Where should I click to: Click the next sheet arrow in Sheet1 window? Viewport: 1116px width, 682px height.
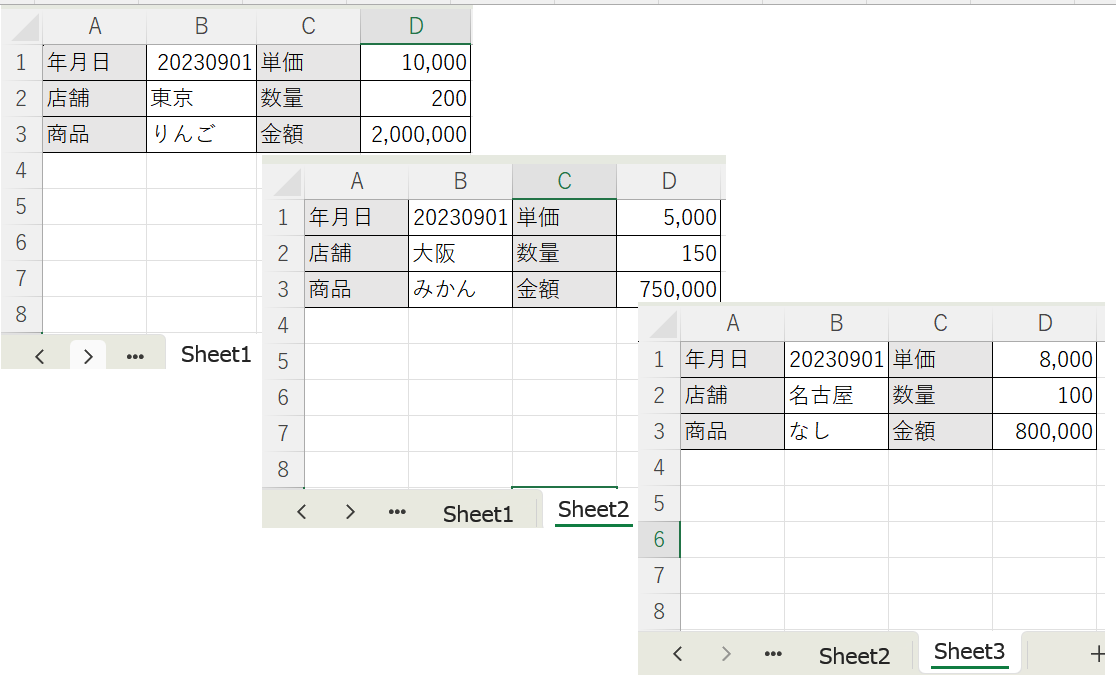[x=88, y=357]
